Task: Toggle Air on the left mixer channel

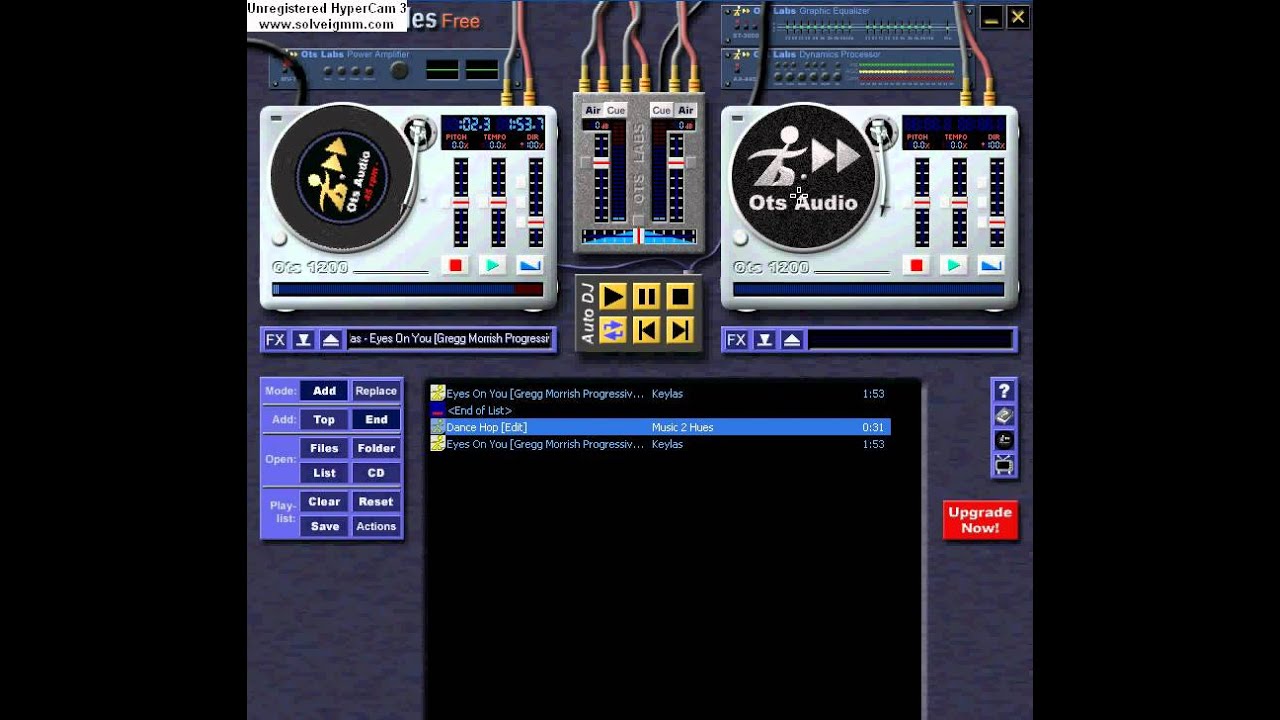Action: click(x=593, y=110)
